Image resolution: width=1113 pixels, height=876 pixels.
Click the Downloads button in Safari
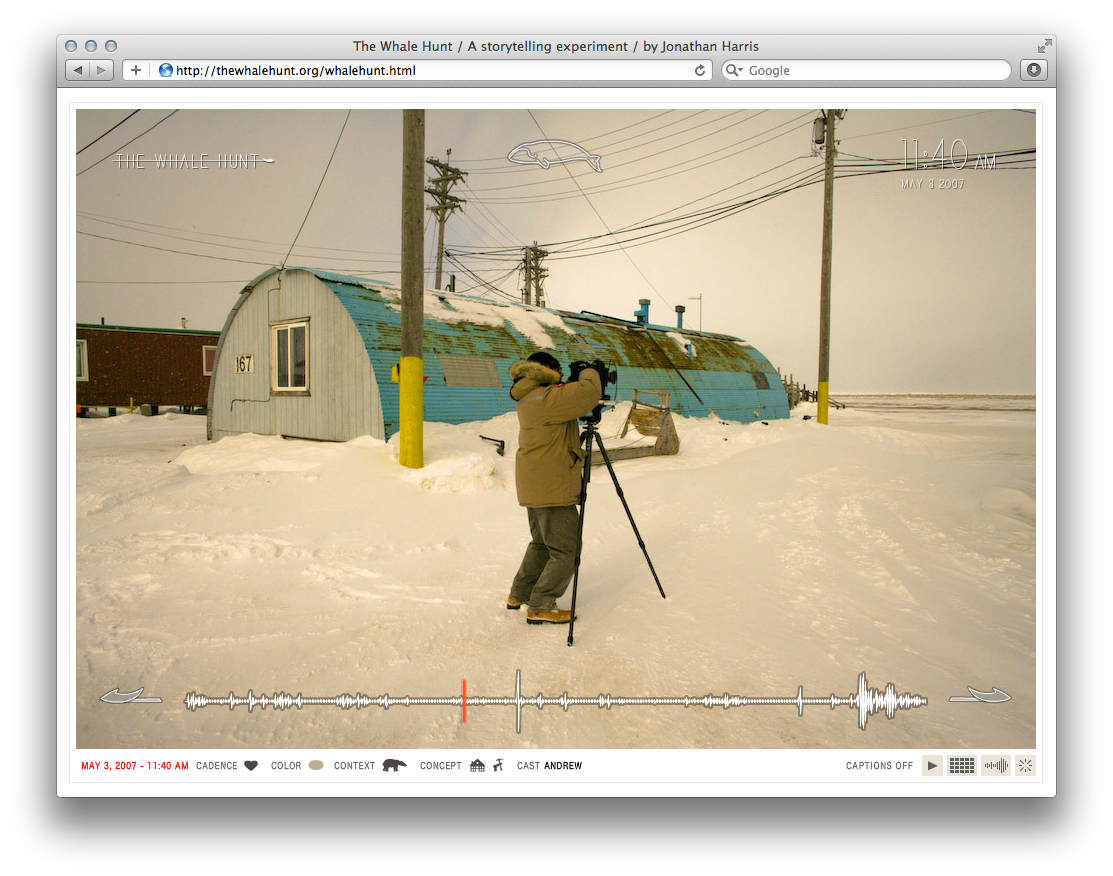pyautogui.click(x=1033, y=70)
